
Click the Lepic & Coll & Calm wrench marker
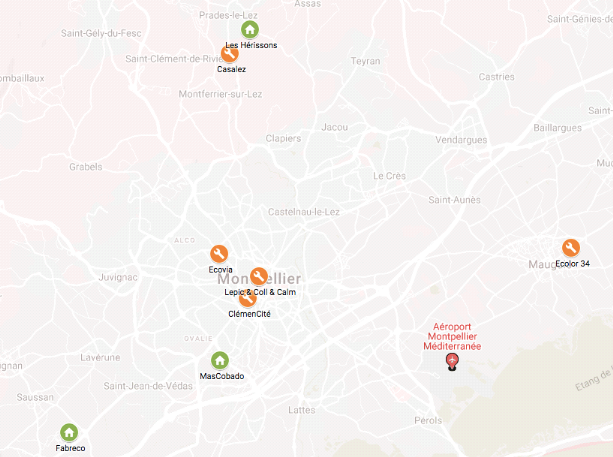259,276
